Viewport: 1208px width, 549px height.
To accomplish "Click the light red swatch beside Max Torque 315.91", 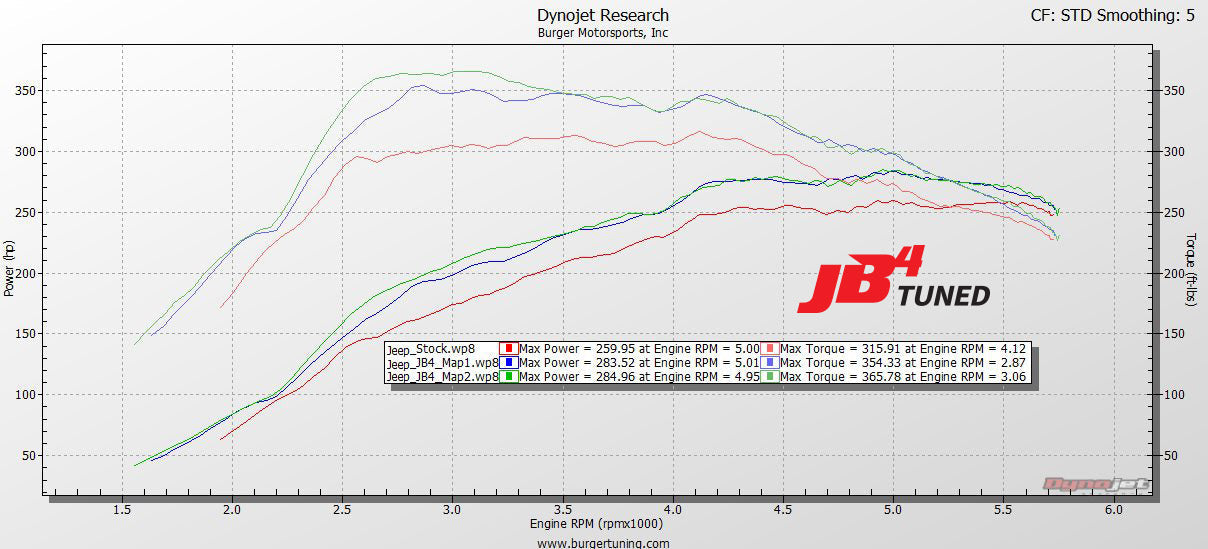I will (769, 350).
